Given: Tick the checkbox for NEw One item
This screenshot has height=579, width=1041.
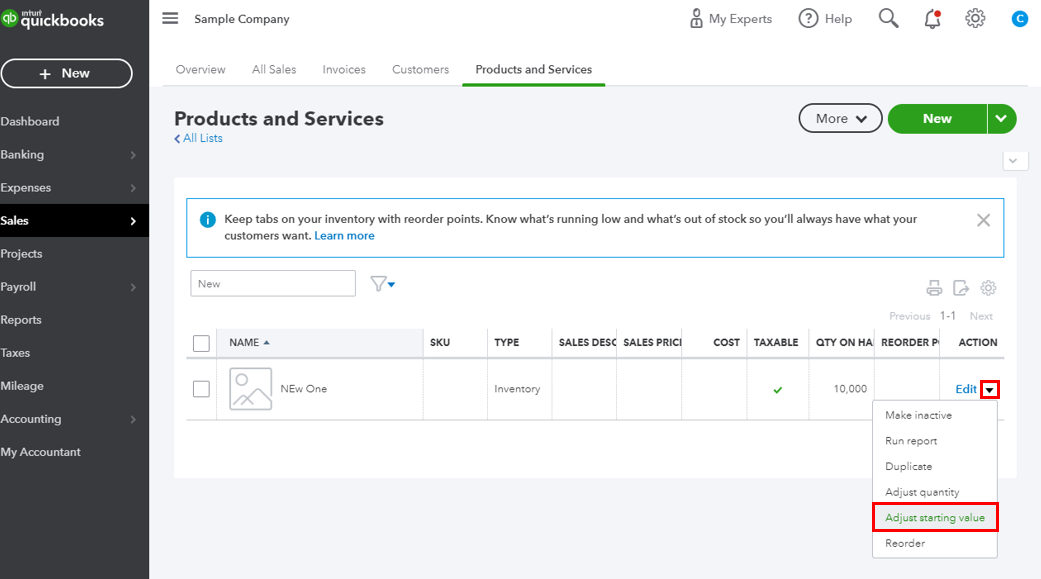Looking at the screenshot, I should 201,389.
